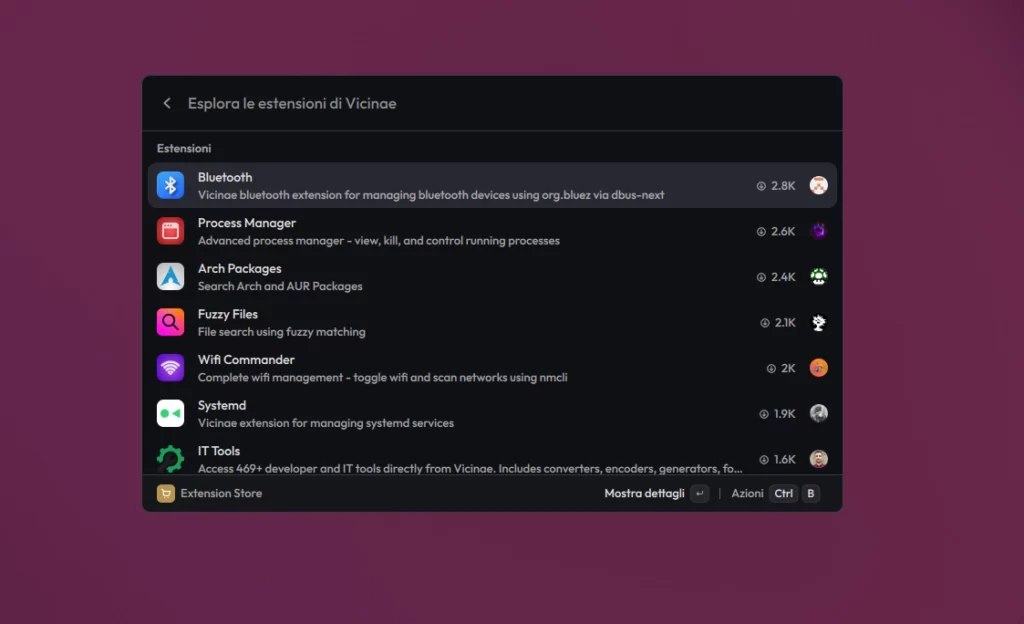1024x624 pixels.
Task: Click the 2.1K download count
Action: [x=785, y=323]
